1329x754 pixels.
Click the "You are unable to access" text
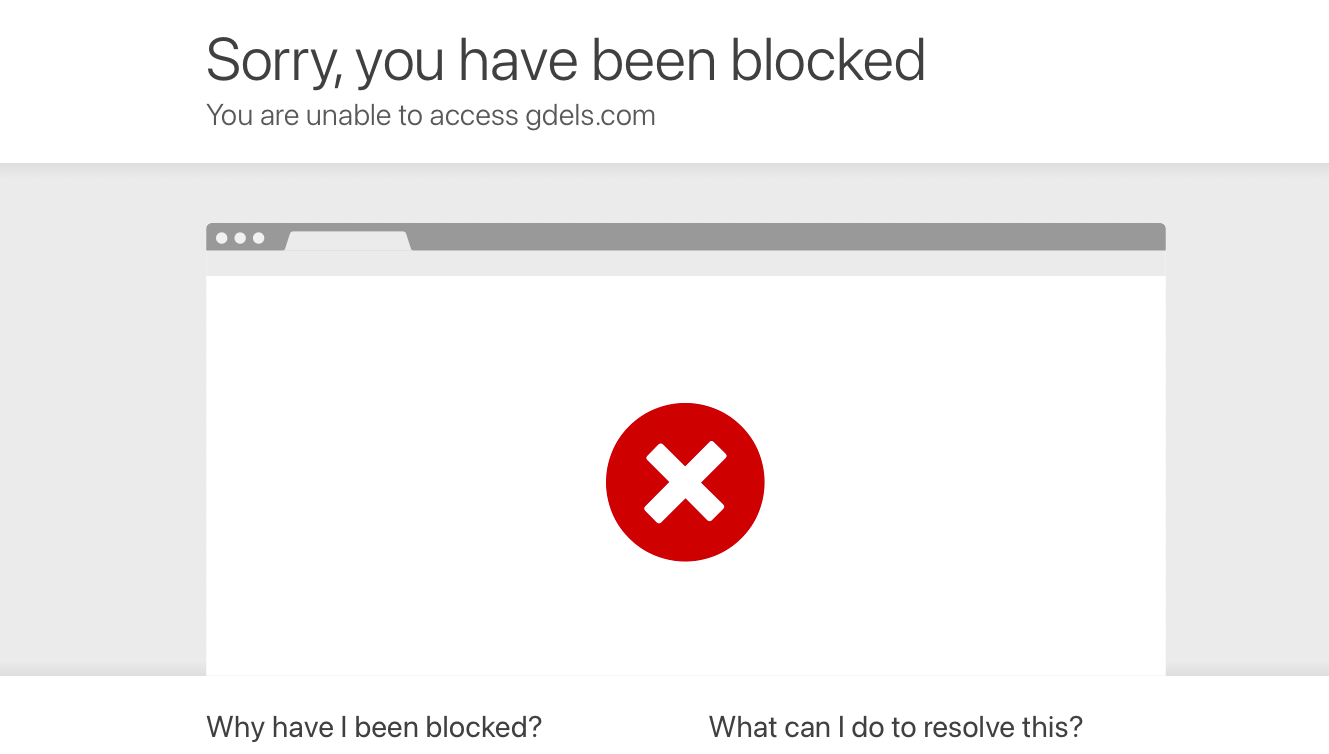pos(363,116)
